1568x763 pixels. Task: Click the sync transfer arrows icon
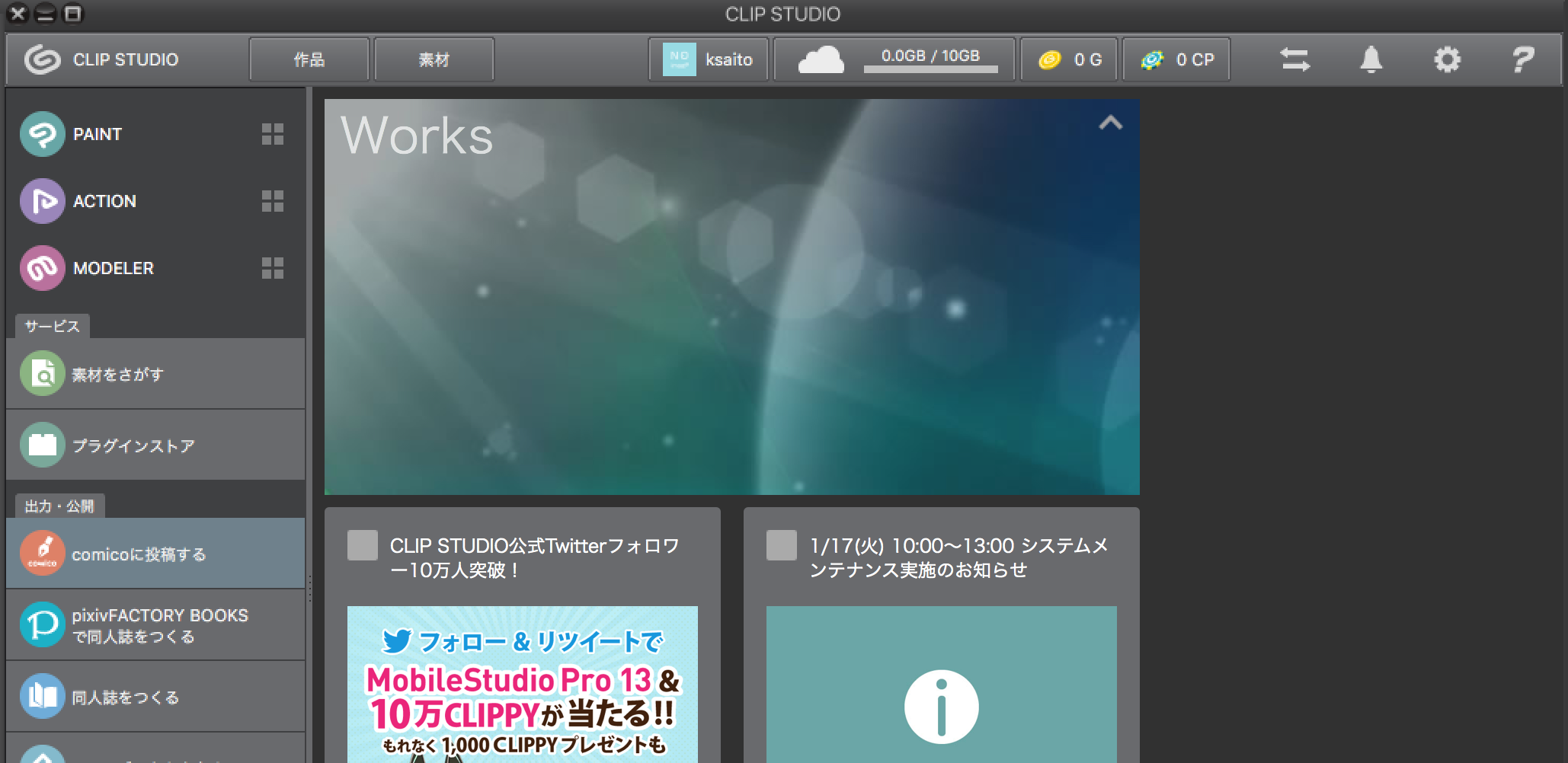click(x=1294, y=59)
